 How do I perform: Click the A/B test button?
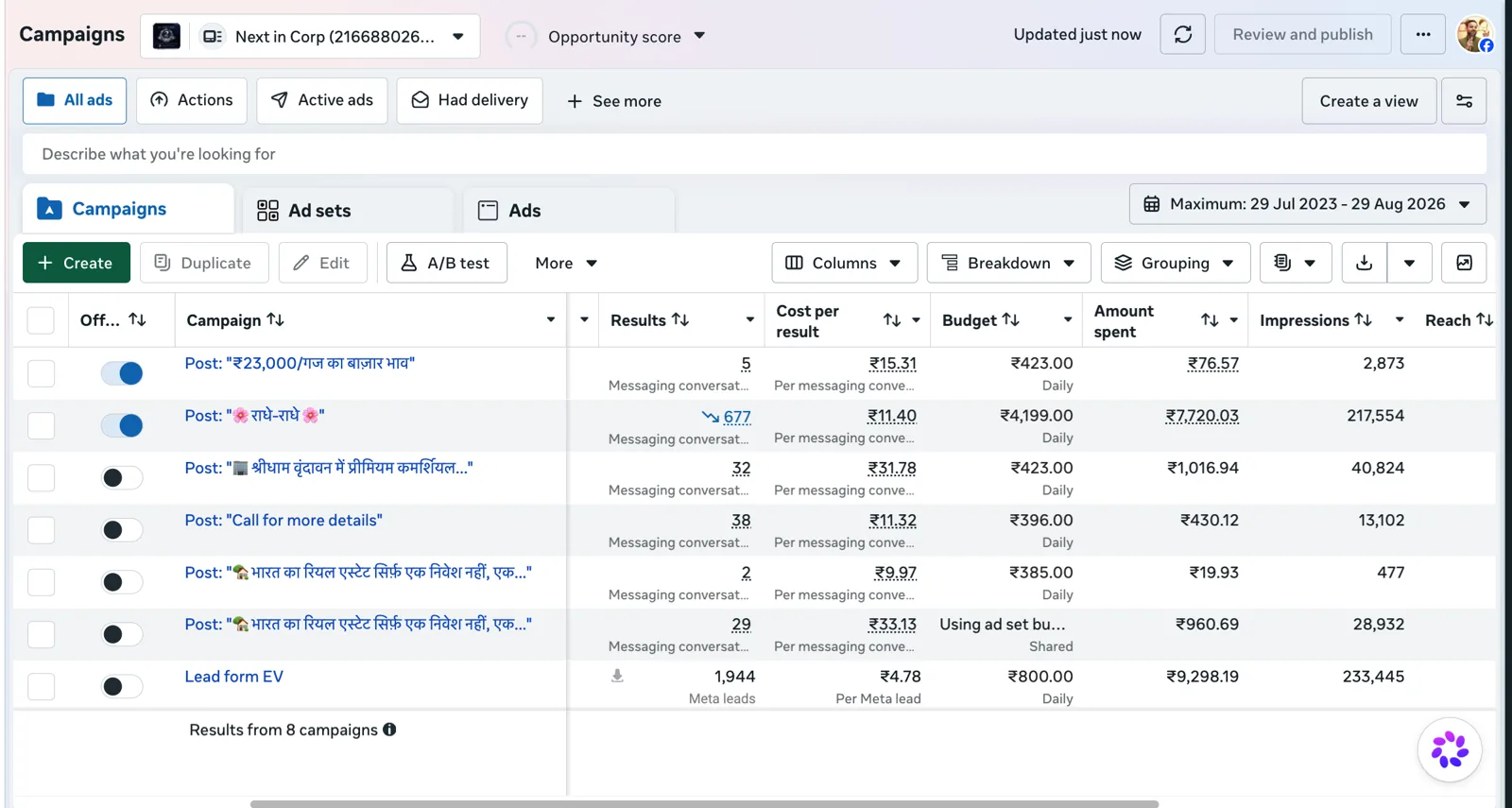446,263
